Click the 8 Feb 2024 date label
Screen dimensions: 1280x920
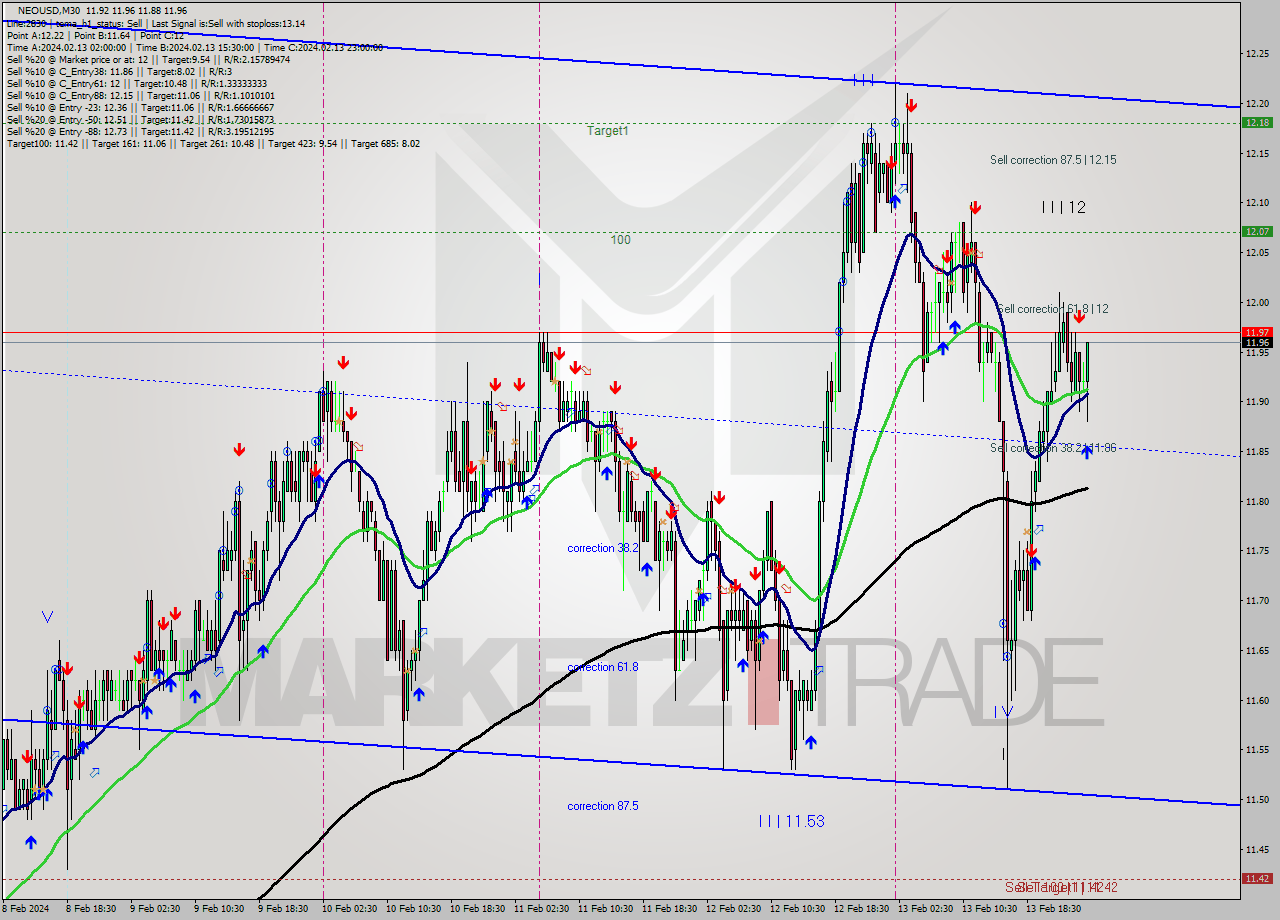coord(24,909)
